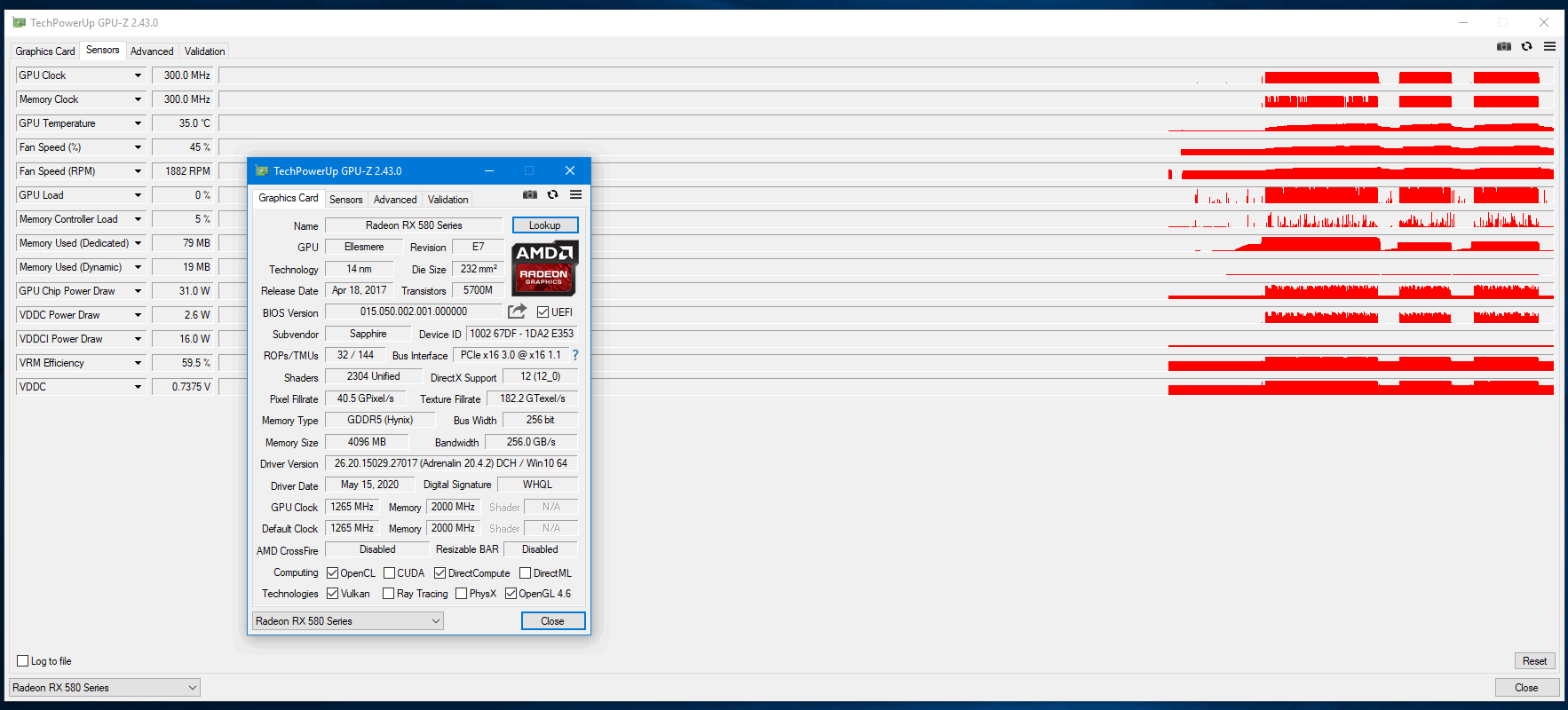Toggle the UEFI checkbox

point(542,312)
